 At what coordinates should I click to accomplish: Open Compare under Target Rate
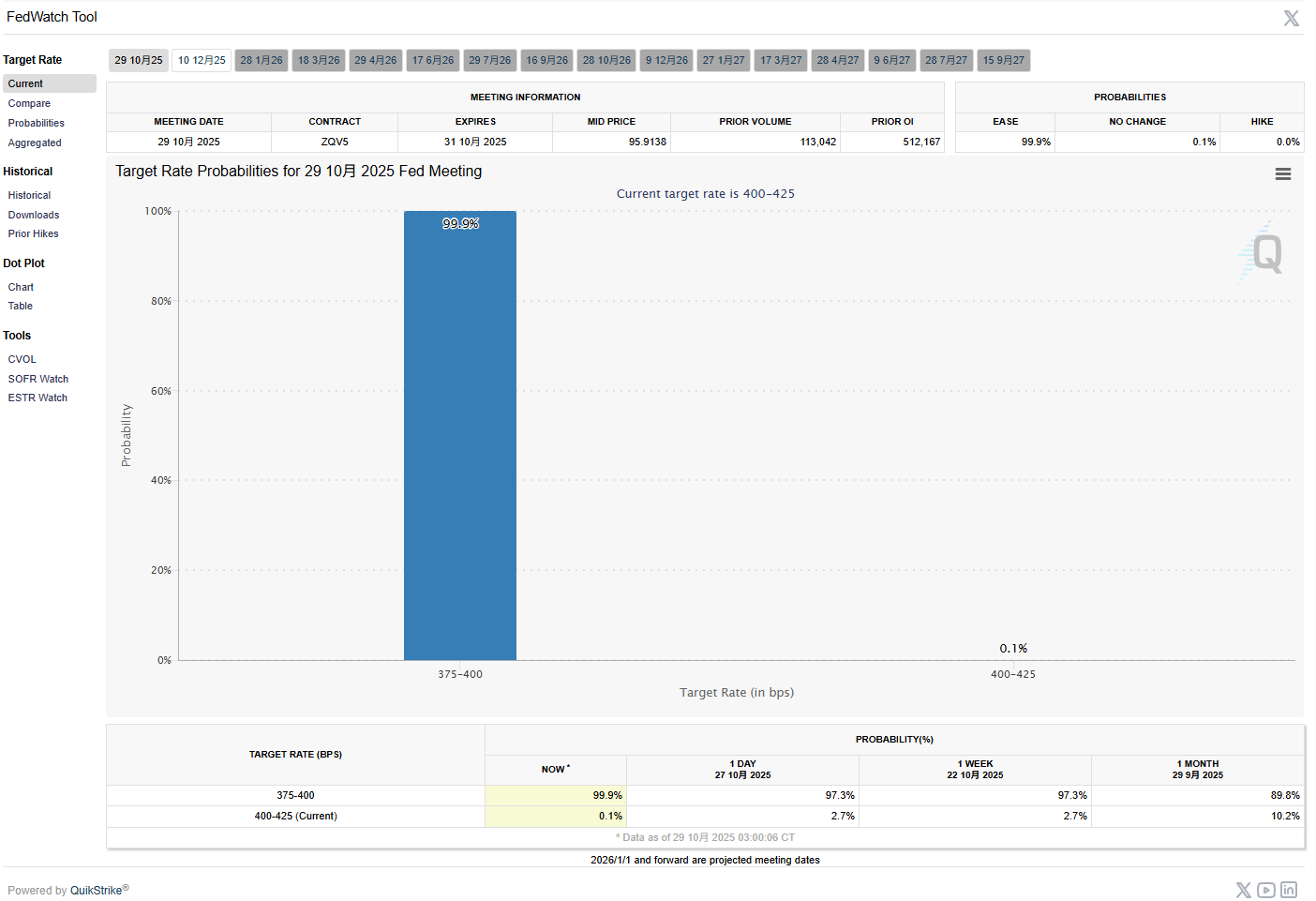click(x=29, y=104)
